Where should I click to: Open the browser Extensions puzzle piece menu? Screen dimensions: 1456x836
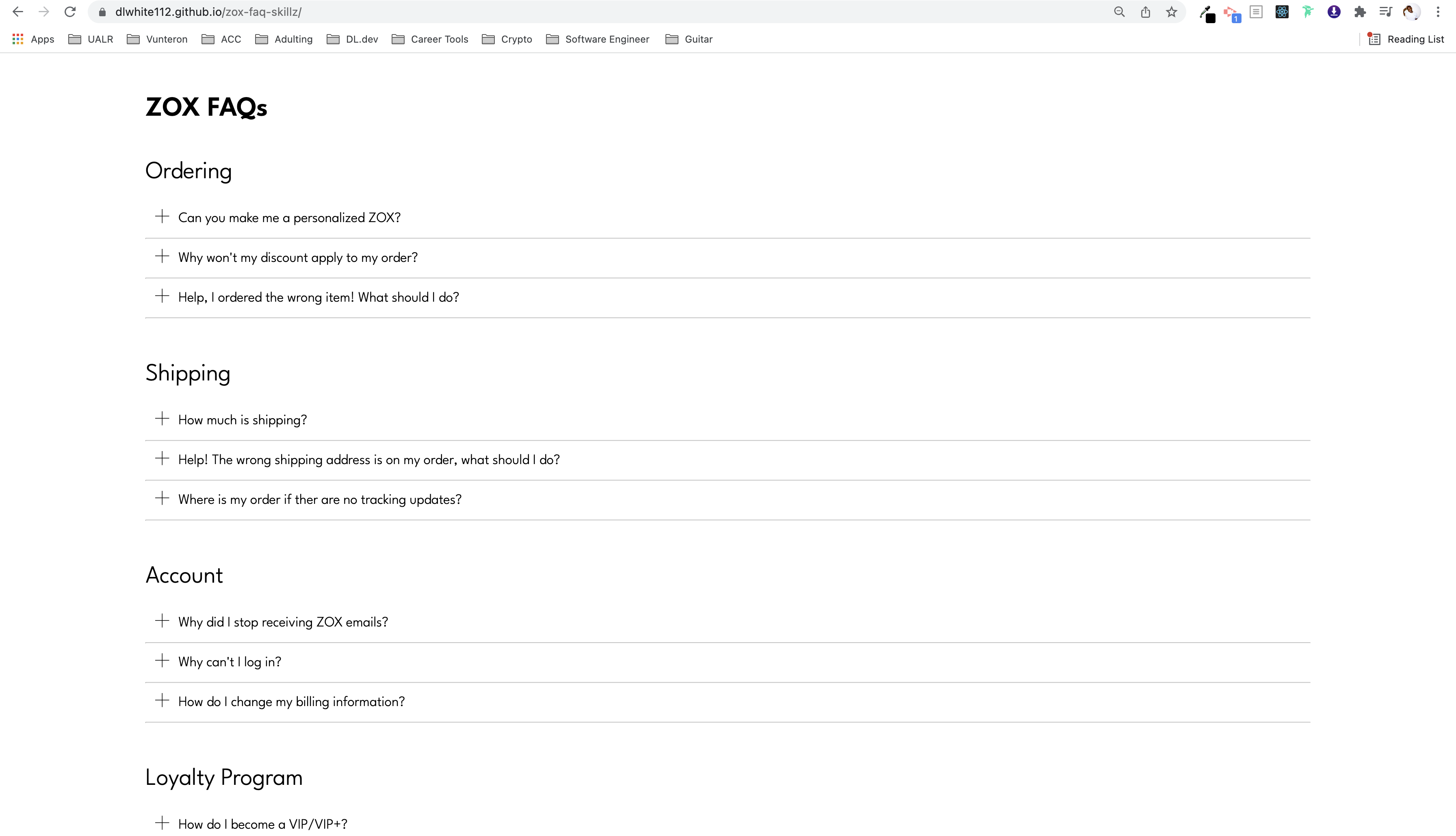tap(1359, 11)
